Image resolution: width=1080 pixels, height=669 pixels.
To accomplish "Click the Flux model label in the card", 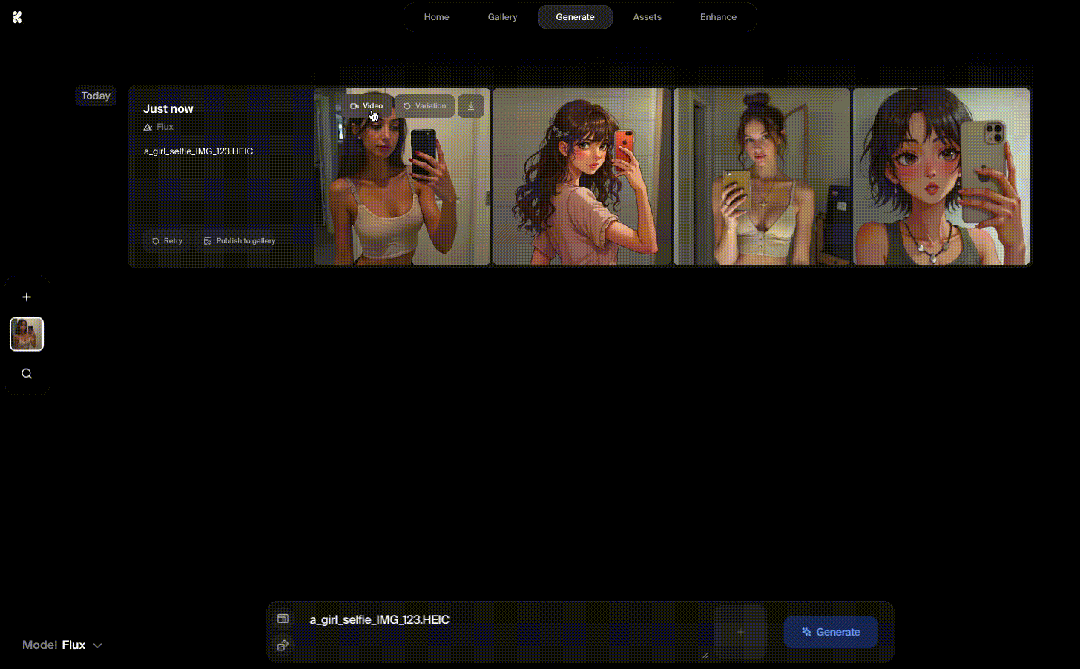I will [x=158, y=127].
